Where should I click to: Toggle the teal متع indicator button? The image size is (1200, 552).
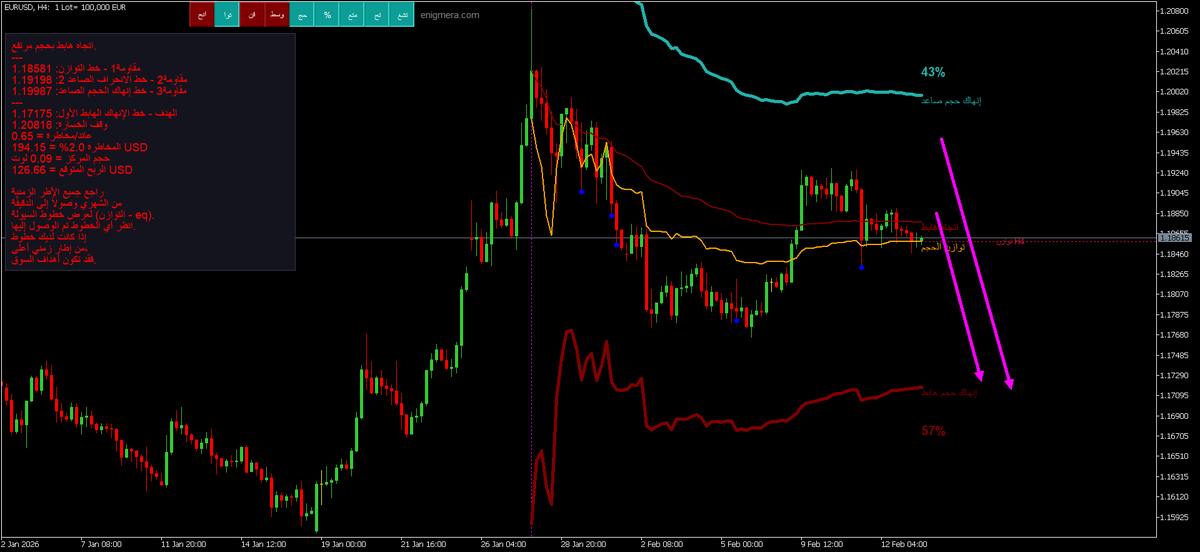[x=353, y=15]
